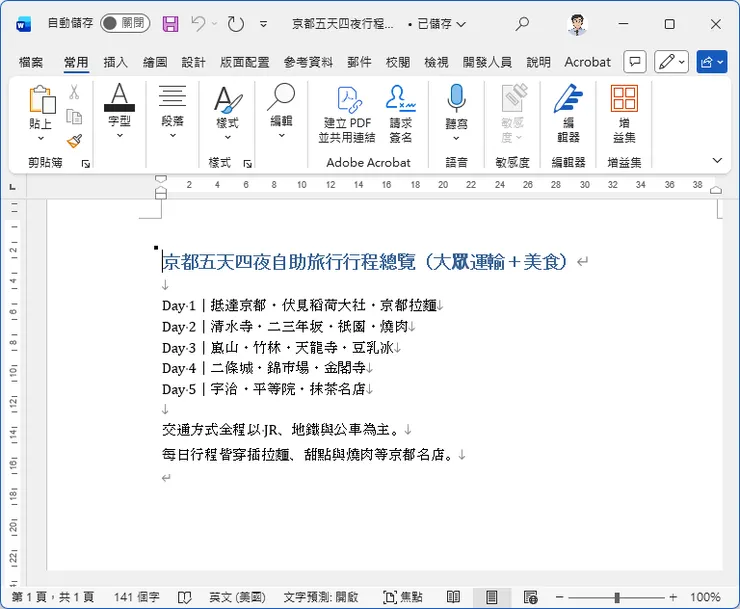The height and width of the screenshot is (609, 740).
Task: Click the blue Share button
Action: [712, 62]
